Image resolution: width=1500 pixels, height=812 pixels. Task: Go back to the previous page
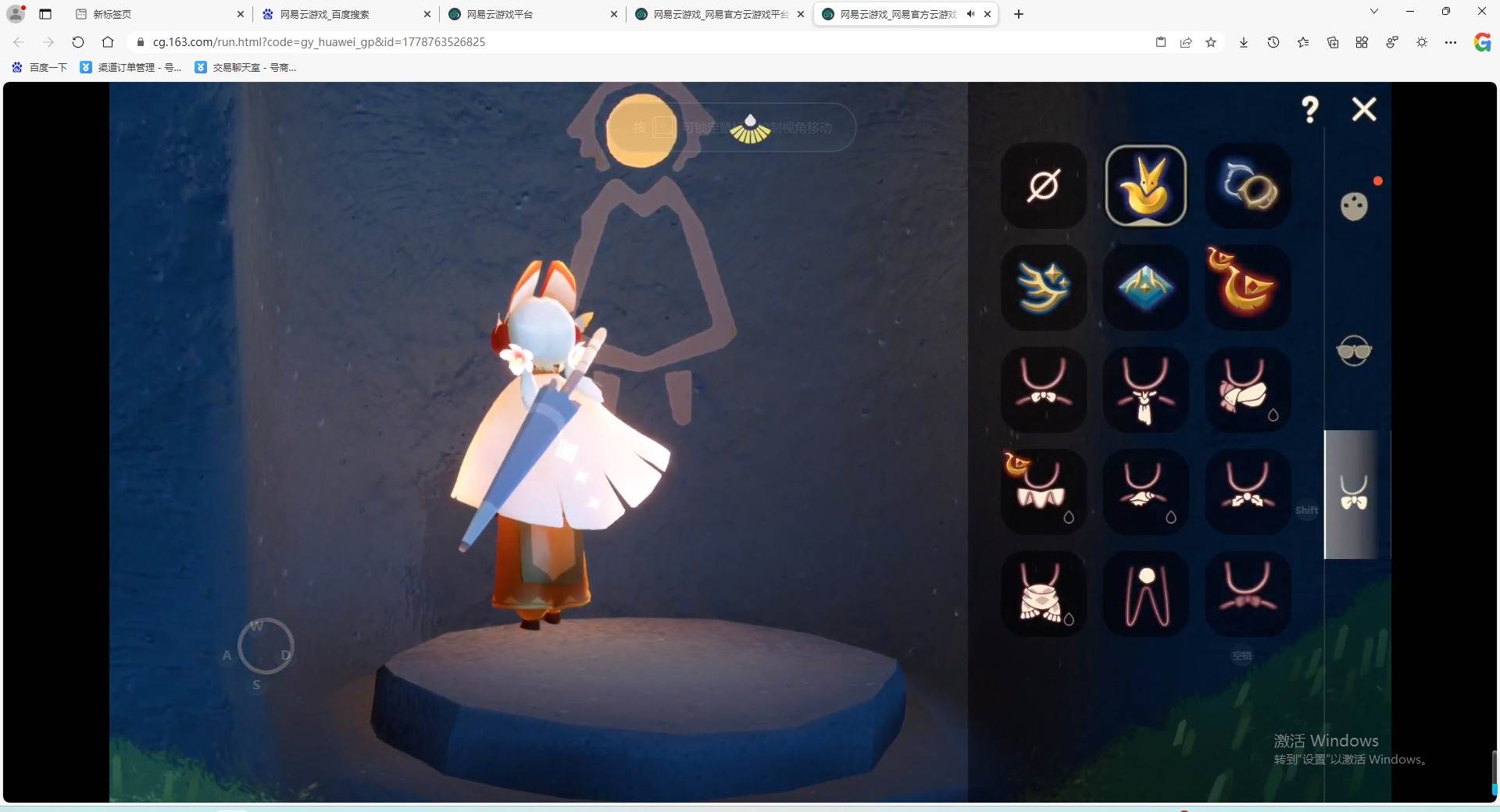[x=19, y=42]
